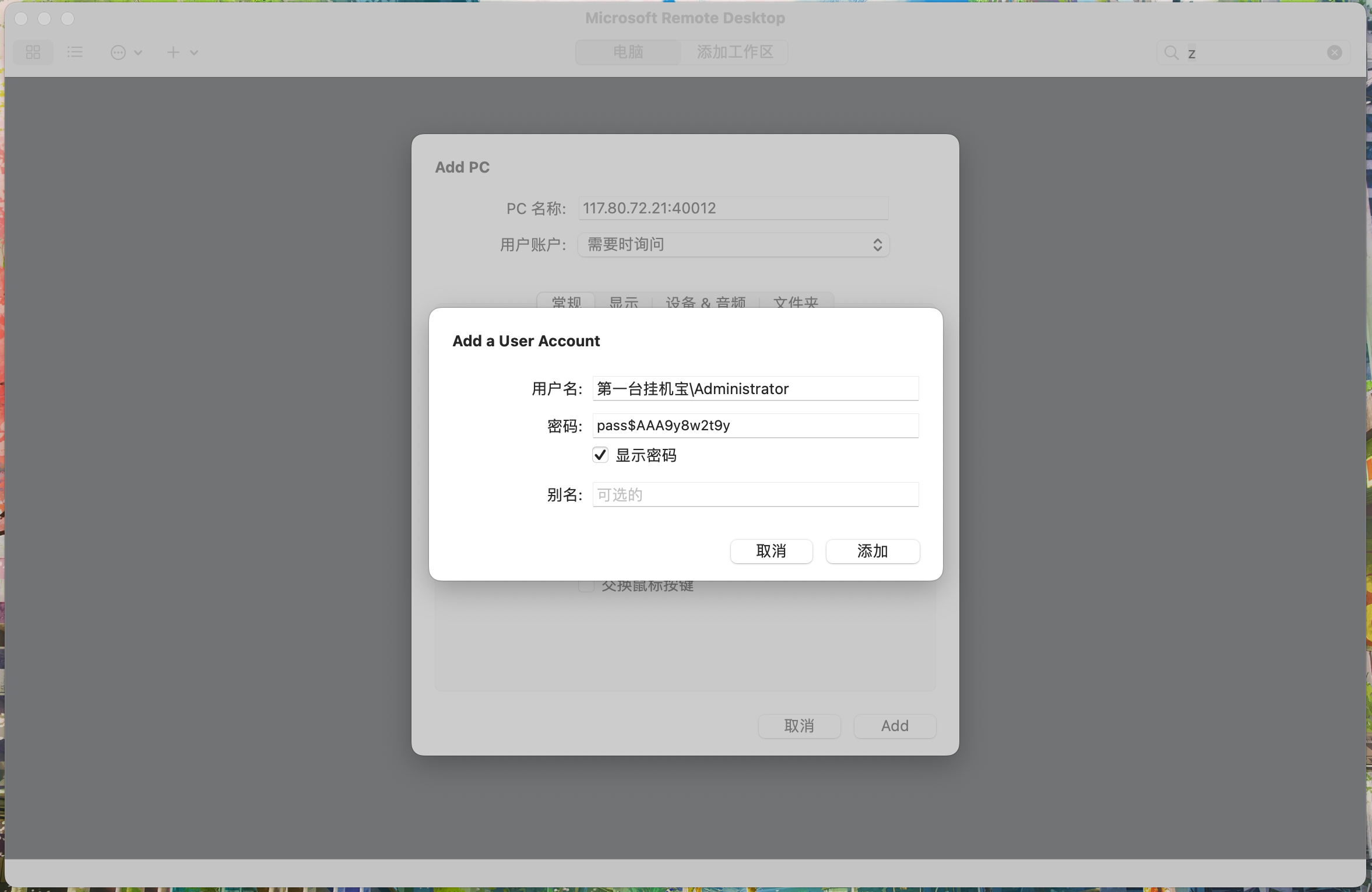The image size is (1372, 892).
Task: Click the 用户账户 dropdown
Action: click(x=731, y=243)
